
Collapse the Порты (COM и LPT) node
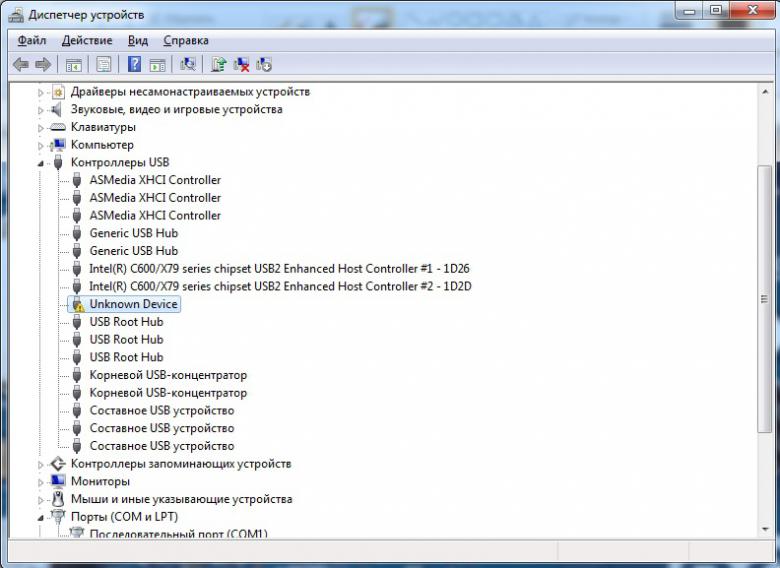pos(41,518)
